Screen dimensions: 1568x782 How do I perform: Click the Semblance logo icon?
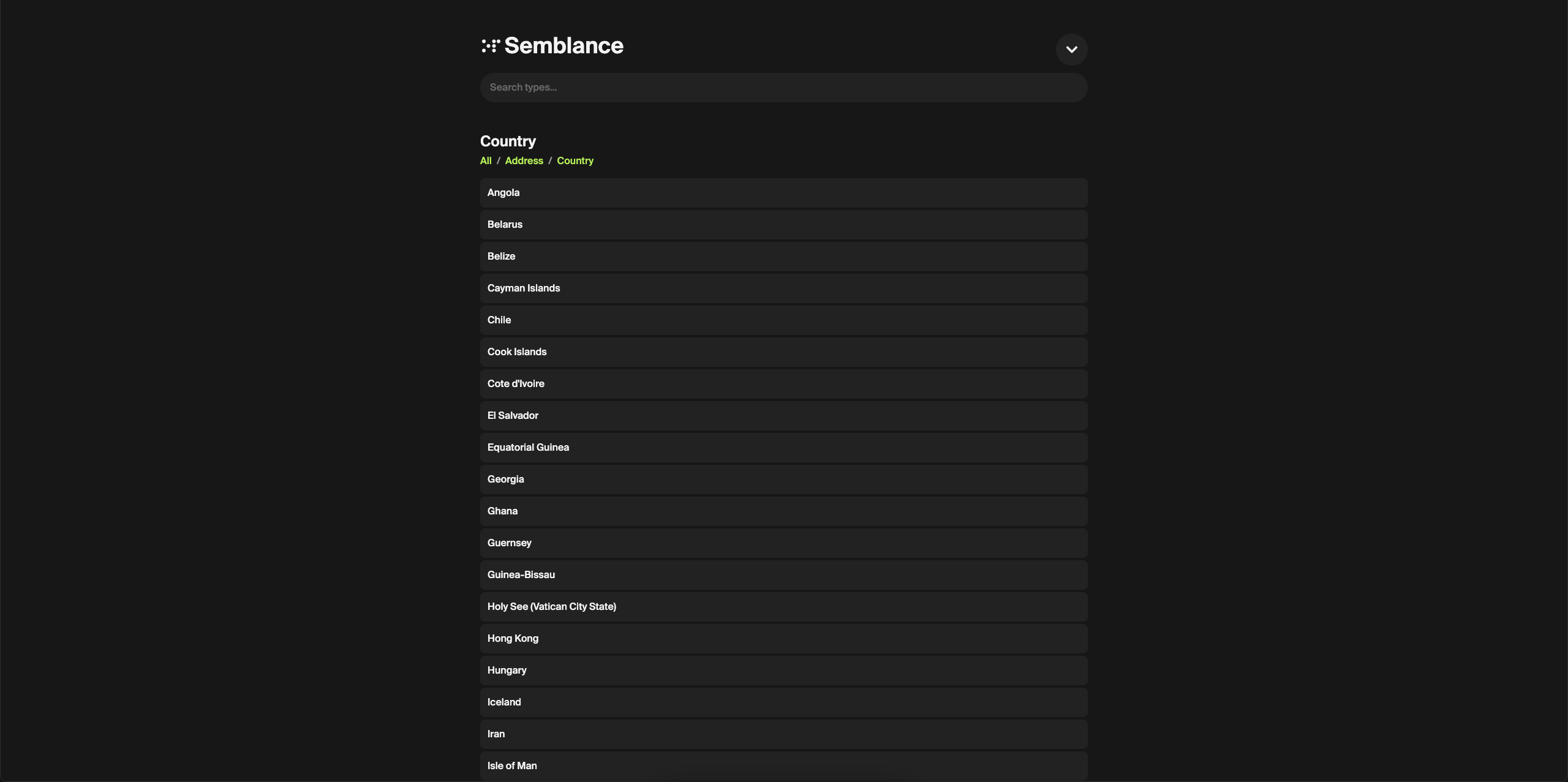point(490,45)
